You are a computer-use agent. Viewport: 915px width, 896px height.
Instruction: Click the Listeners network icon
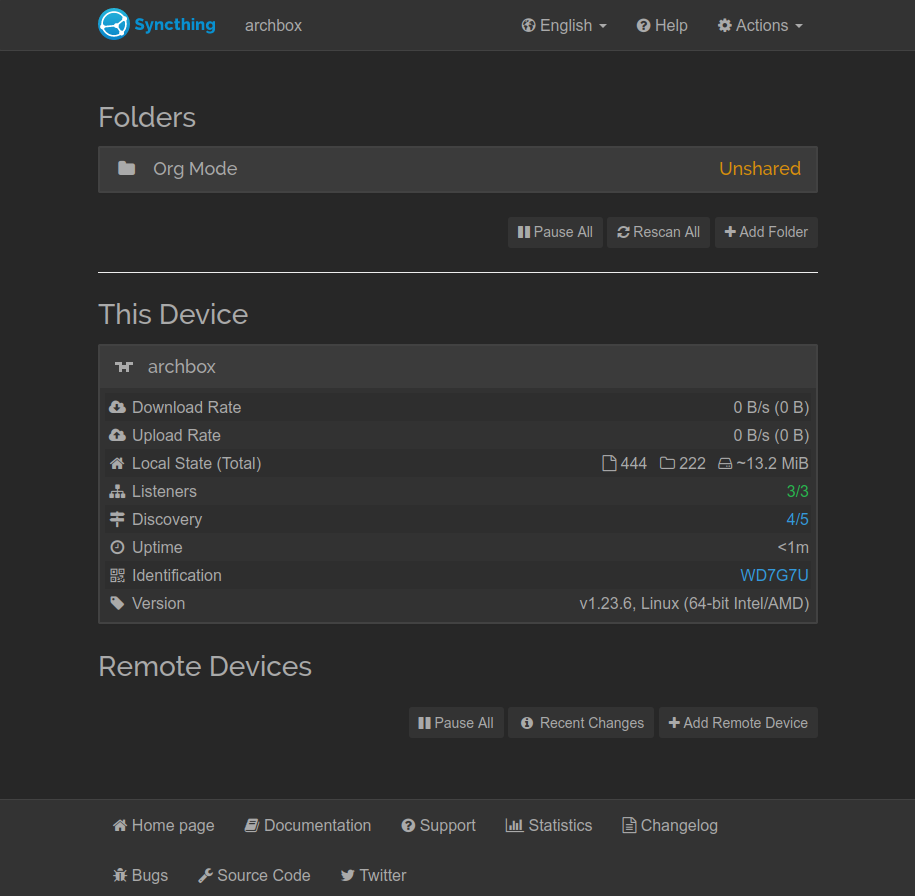pos(117,491)
